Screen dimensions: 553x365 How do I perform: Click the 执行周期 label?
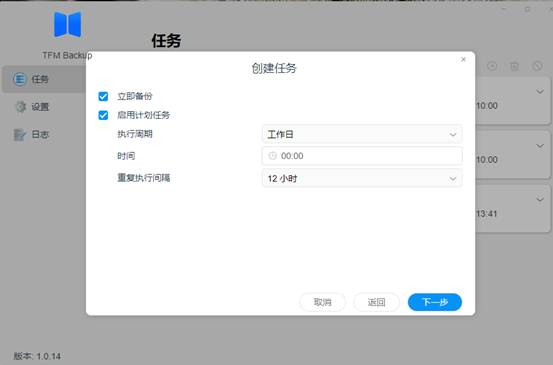click(135, 134)
